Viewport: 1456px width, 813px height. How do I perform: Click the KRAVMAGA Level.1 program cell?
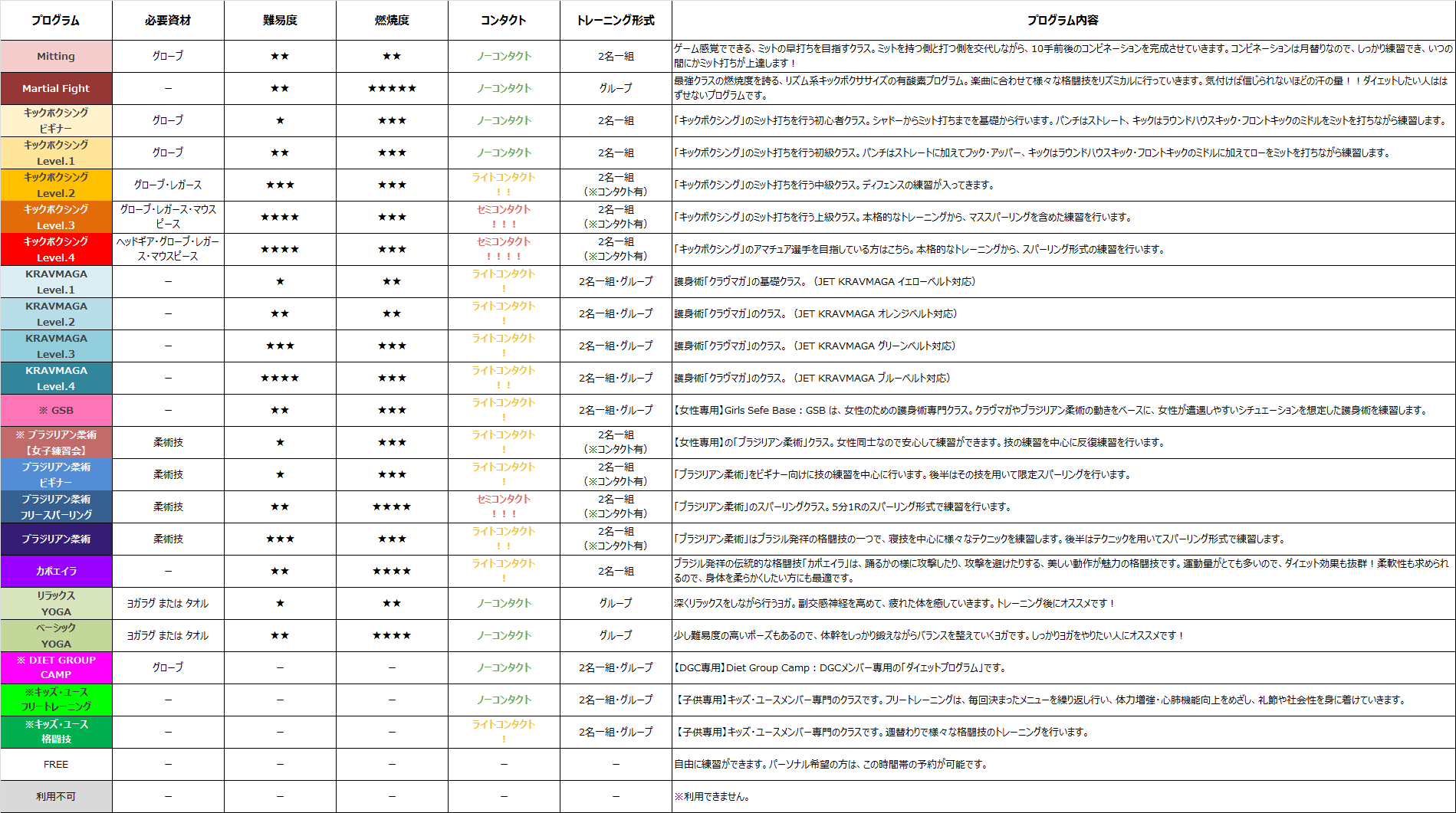pos(56,281)
